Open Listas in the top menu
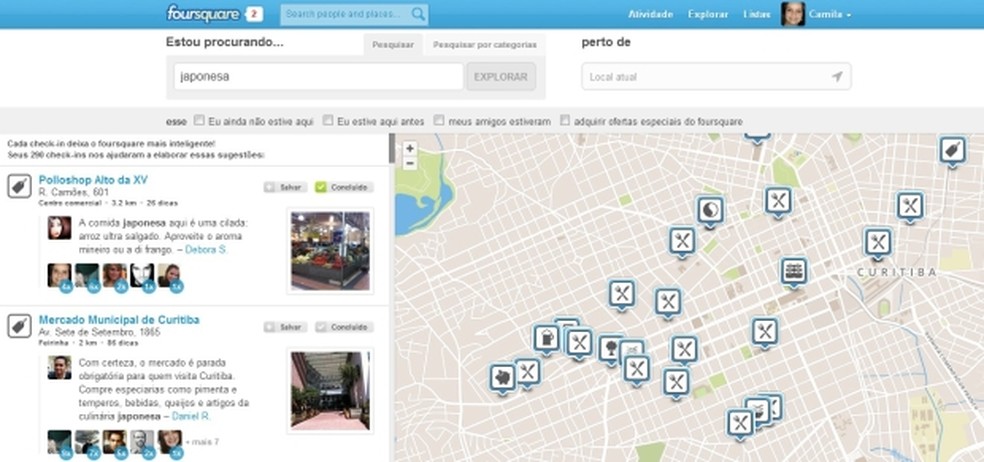The image size is (984, 462). tap(756, 14)
